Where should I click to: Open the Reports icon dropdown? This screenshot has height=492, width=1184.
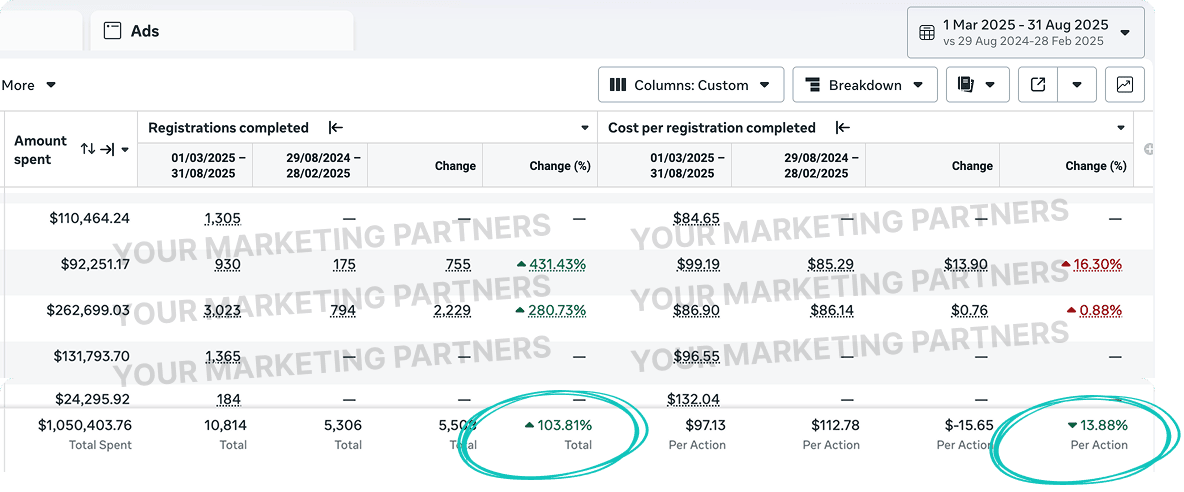(x=978, y=85)
